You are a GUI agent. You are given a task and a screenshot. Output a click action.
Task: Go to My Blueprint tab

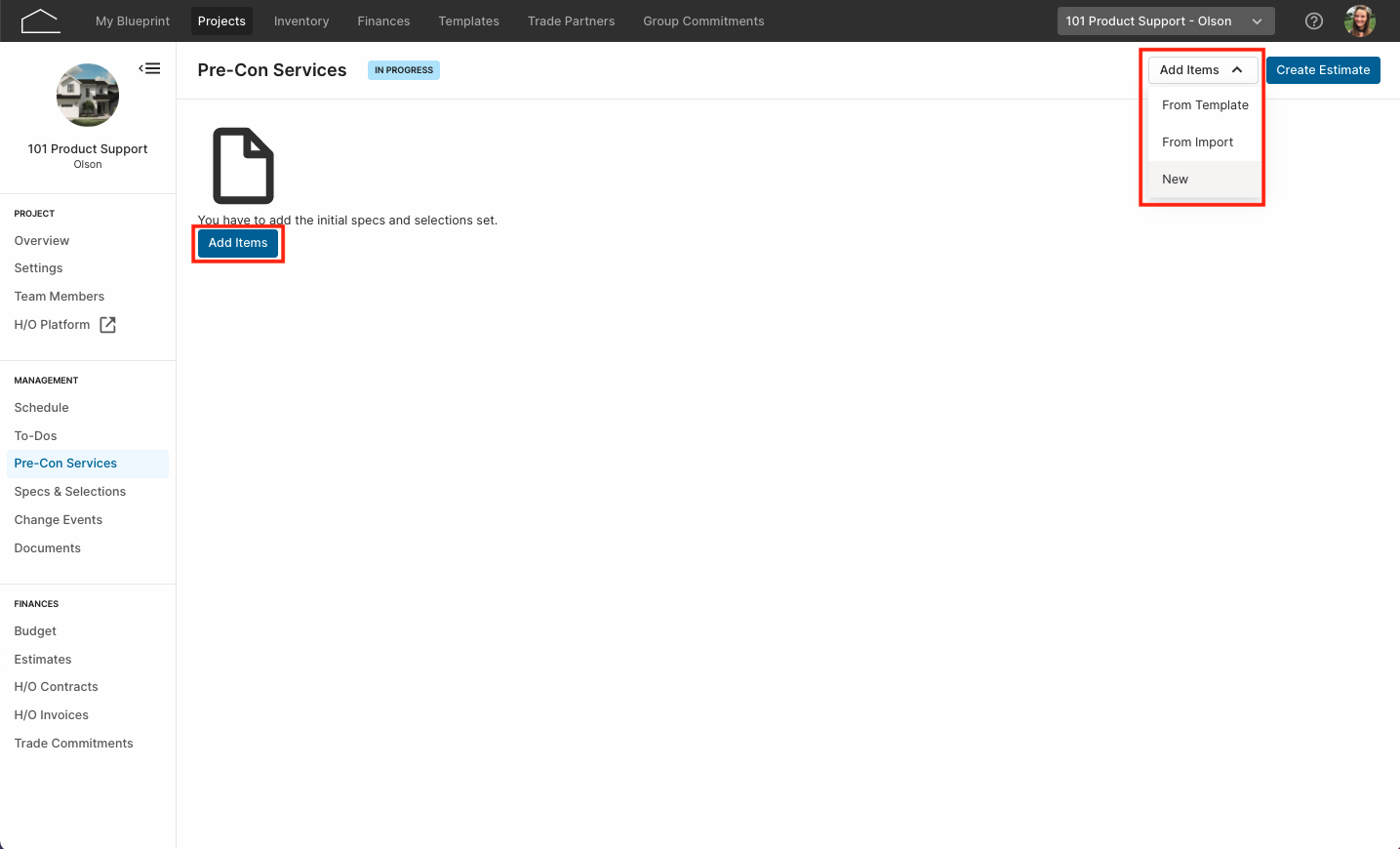[133, 20]
